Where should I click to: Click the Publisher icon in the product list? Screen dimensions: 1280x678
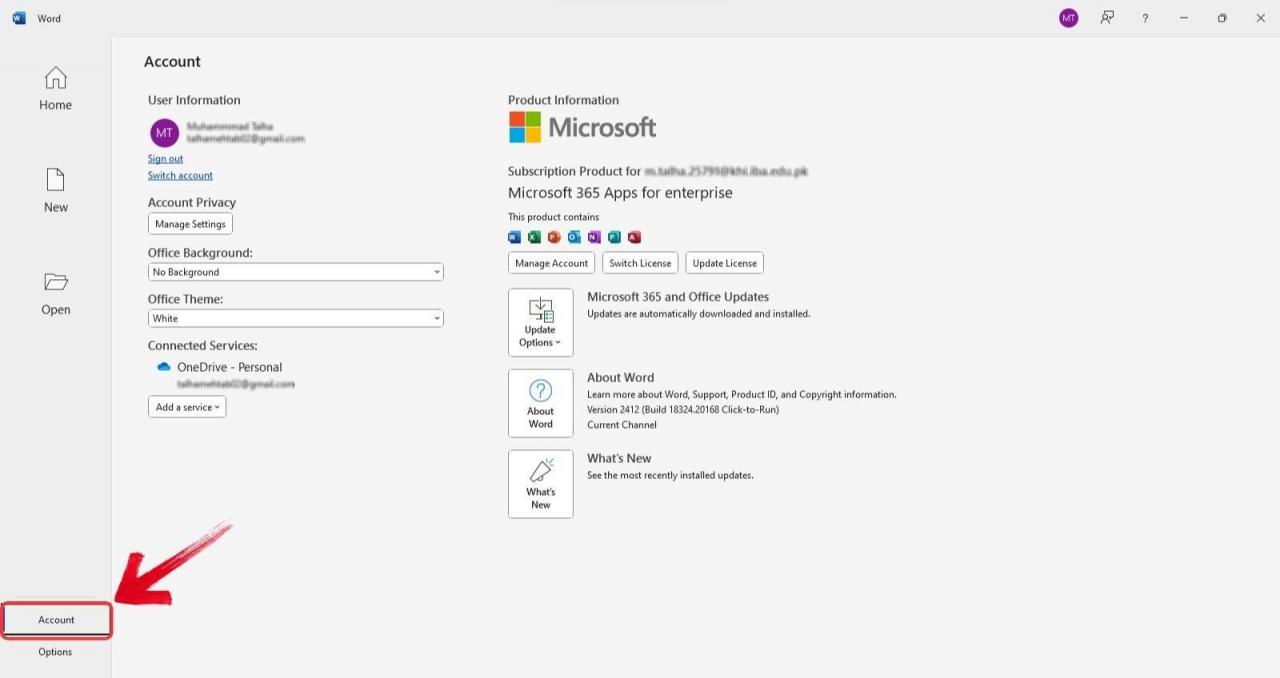point(613,237)
